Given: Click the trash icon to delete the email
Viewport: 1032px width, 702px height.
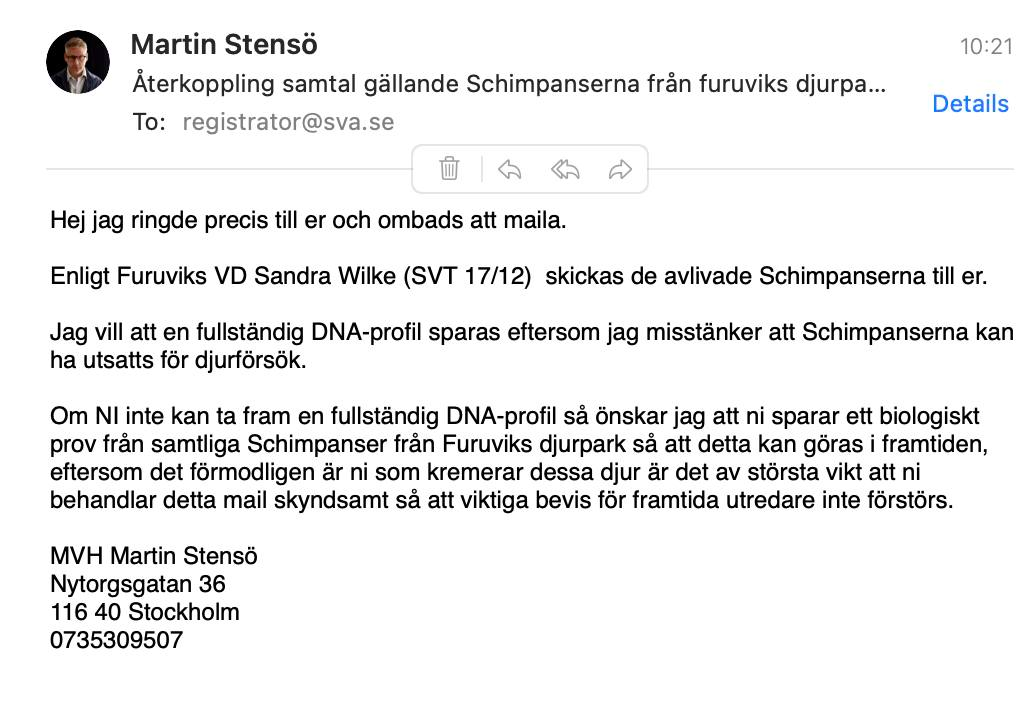Looking at the screenshot, I should pos(450,169).
